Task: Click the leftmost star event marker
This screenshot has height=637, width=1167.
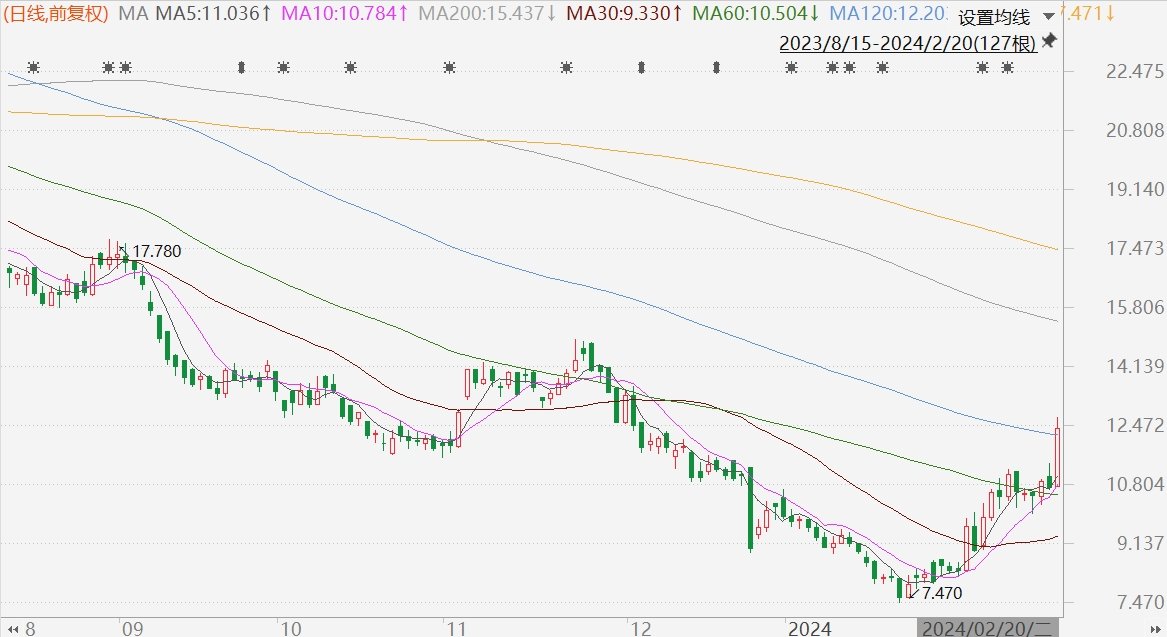Action: [33, 67]
